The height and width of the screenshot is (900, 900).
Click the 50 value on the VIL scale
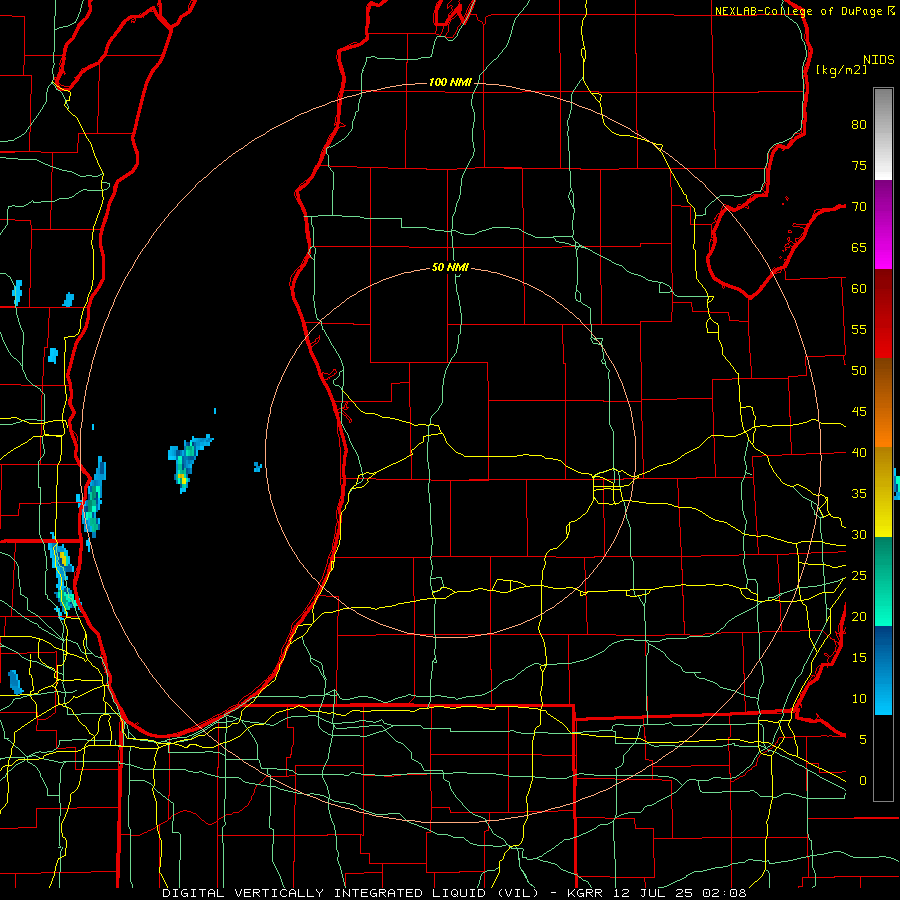[859, 371]
